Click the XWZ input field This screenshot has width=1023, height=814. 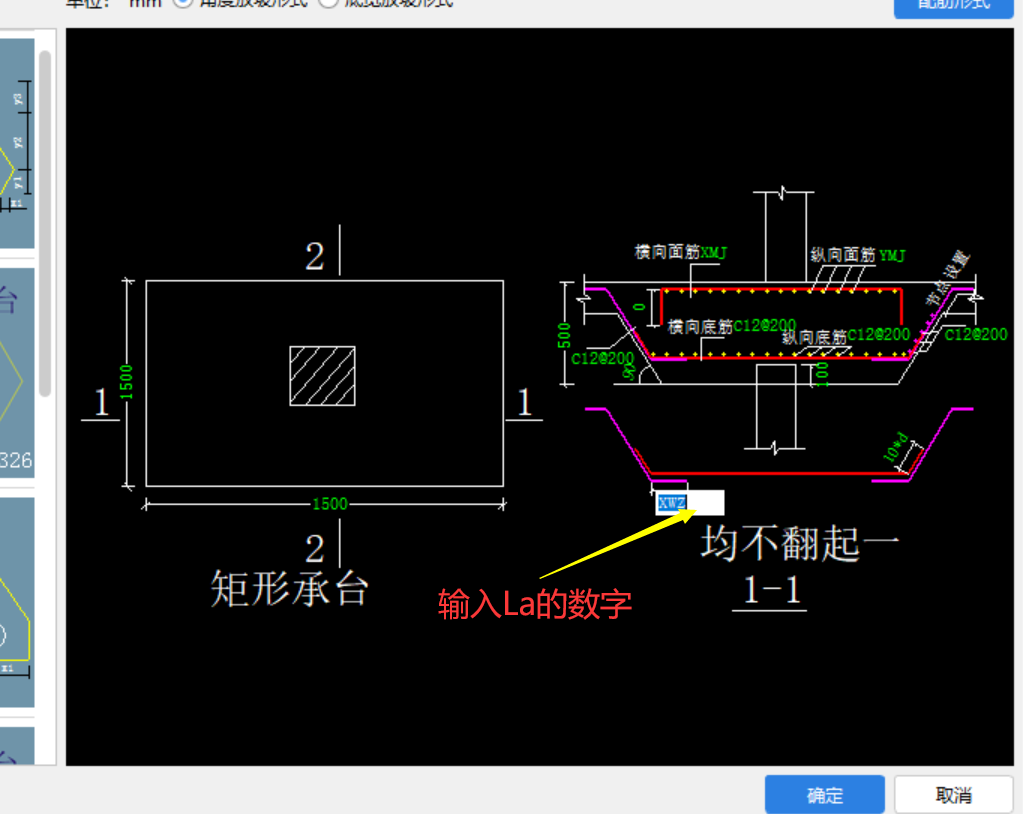tap(690, 503)
